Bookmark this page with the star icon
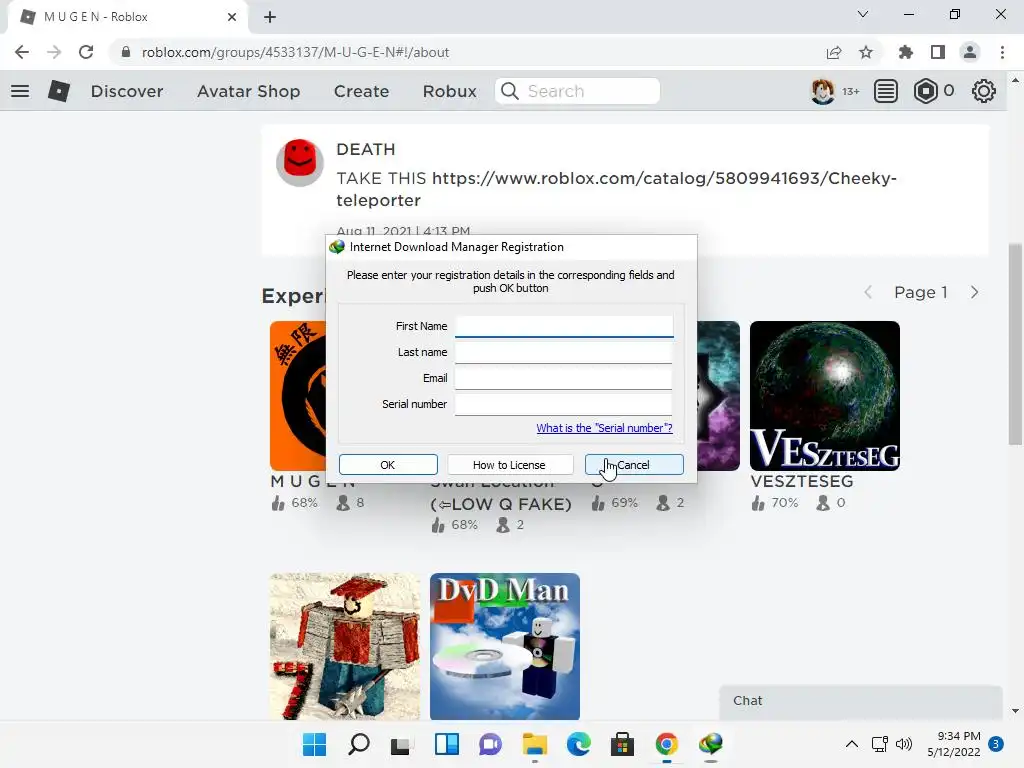Viewport: 1024px width, 768px height. click(x=866, y=52)
